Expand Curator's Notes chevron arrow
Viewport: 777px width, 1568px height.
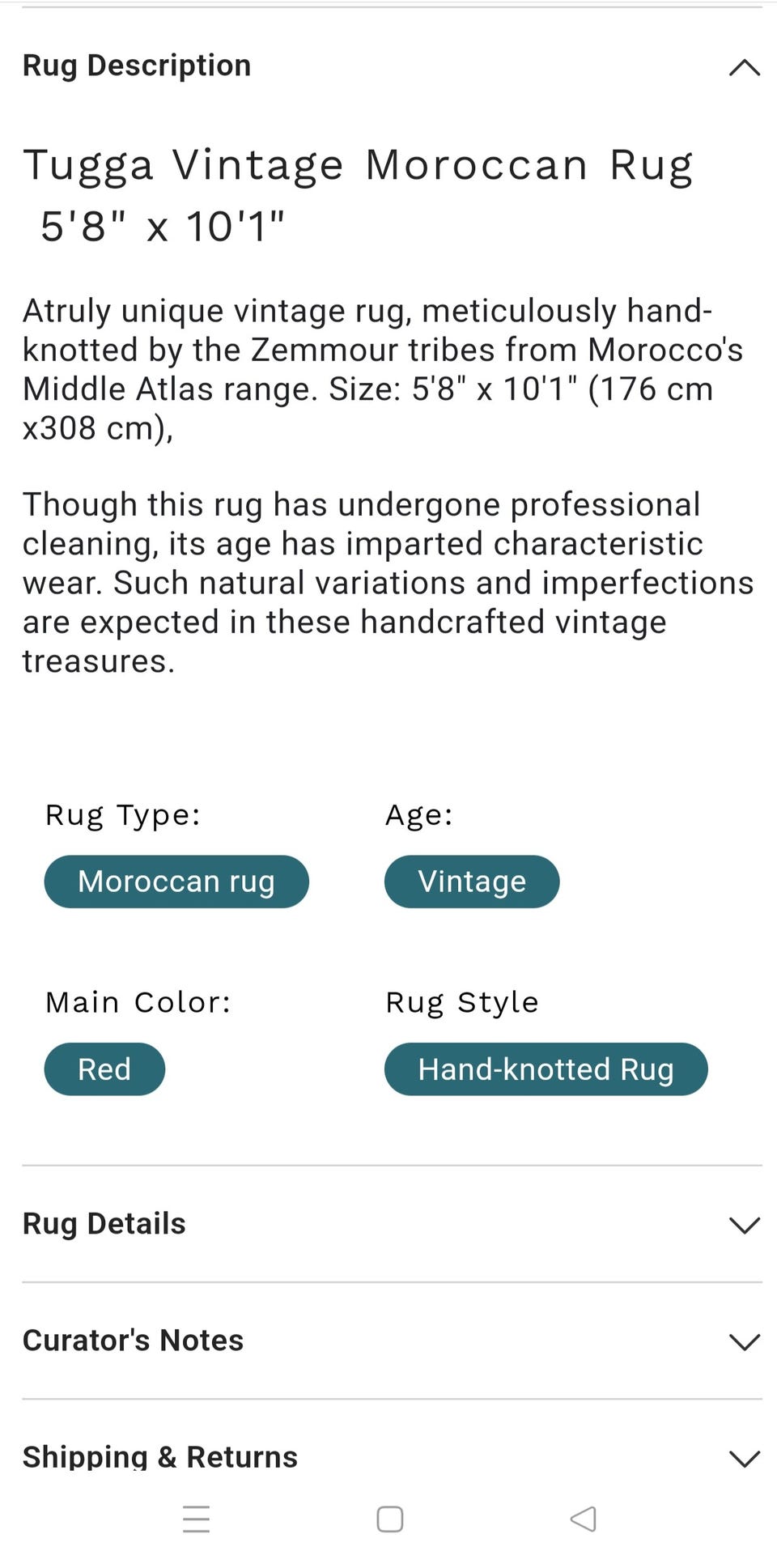[x=744, y=1341]
